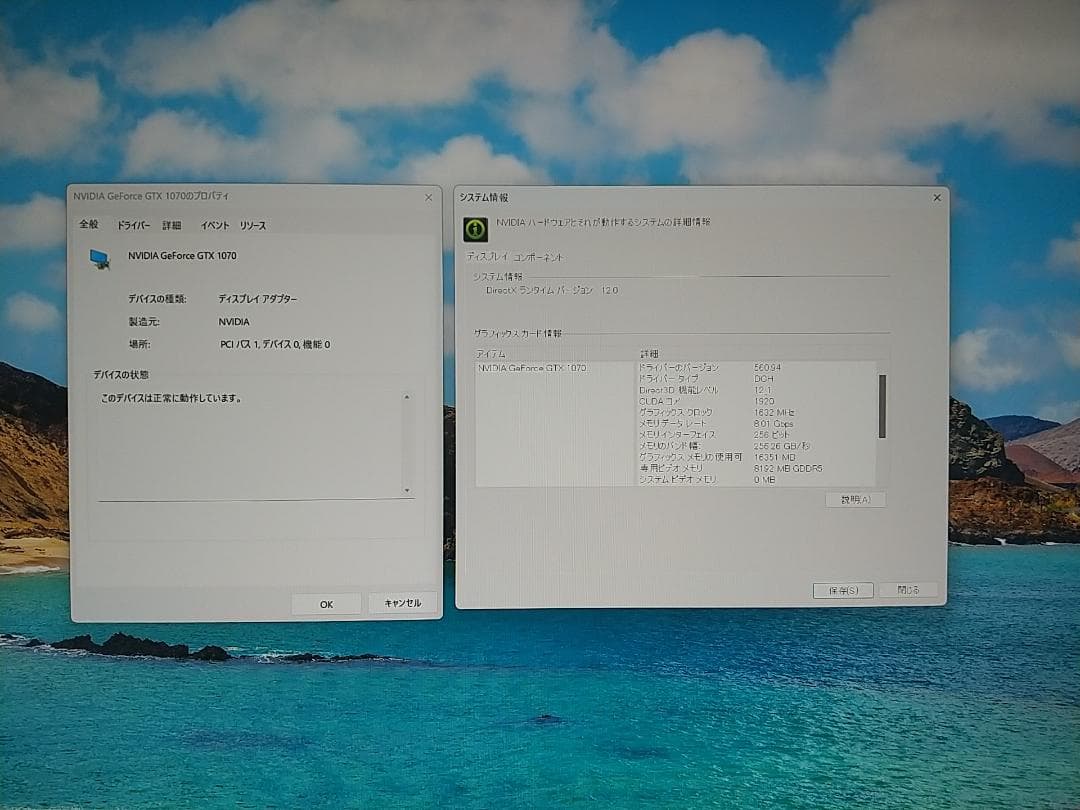Image resolution: width=1080 pixels, height=810 pixels.
Task: Click device status scroll-down arrow
Action: [x=406, y=489]
